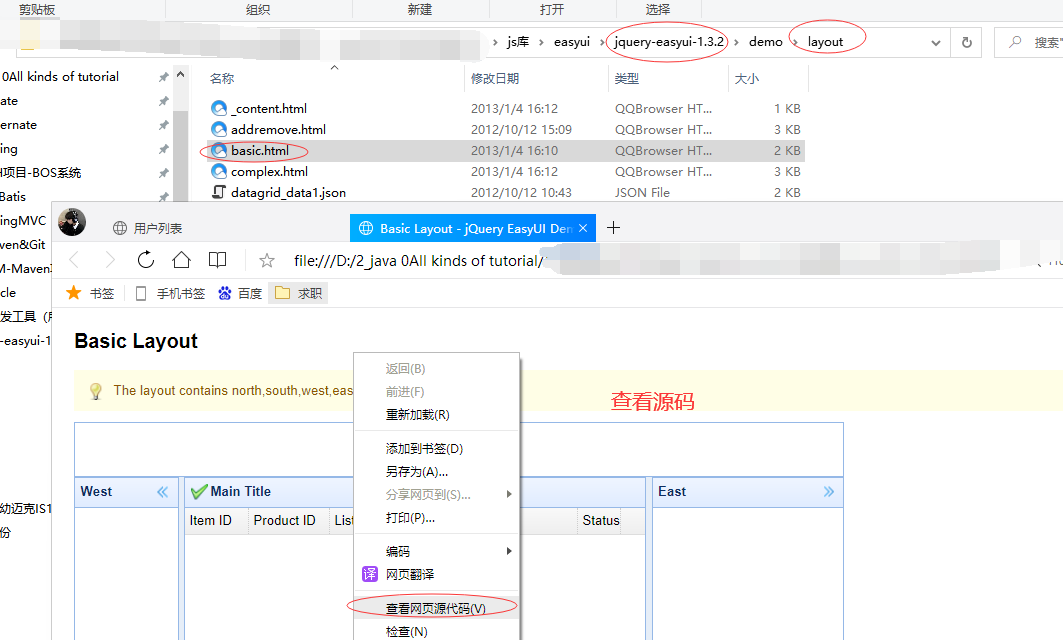Sort files by 名称 column header
The width and height of the screenshot is (1063, 640).
click(x=222, y=79)
